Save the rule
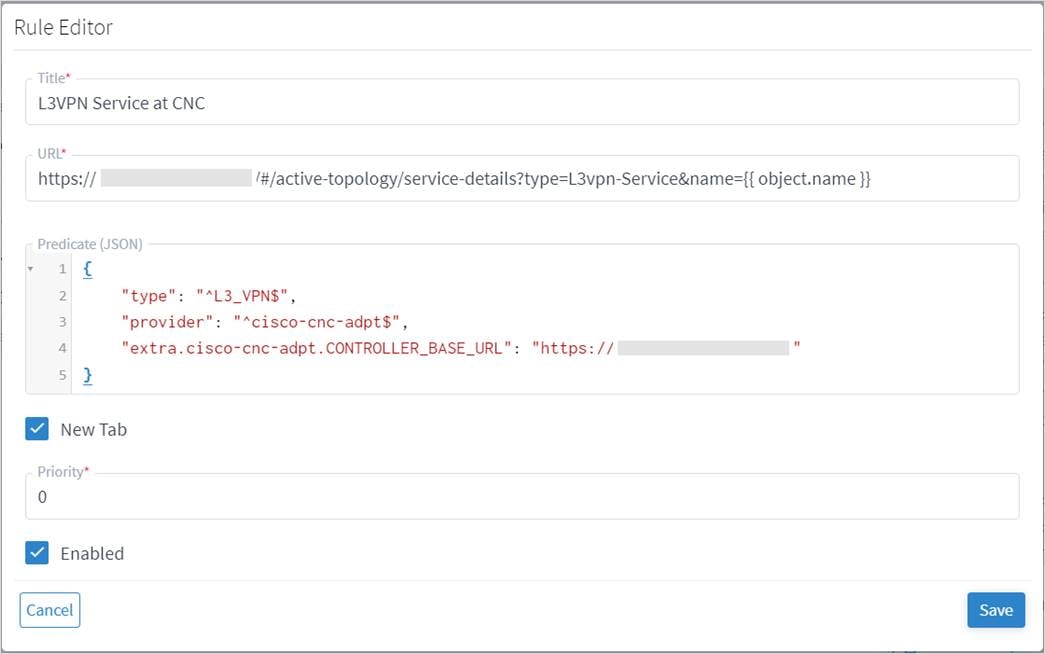This screenshot has height=654, width=1045. 996,610
